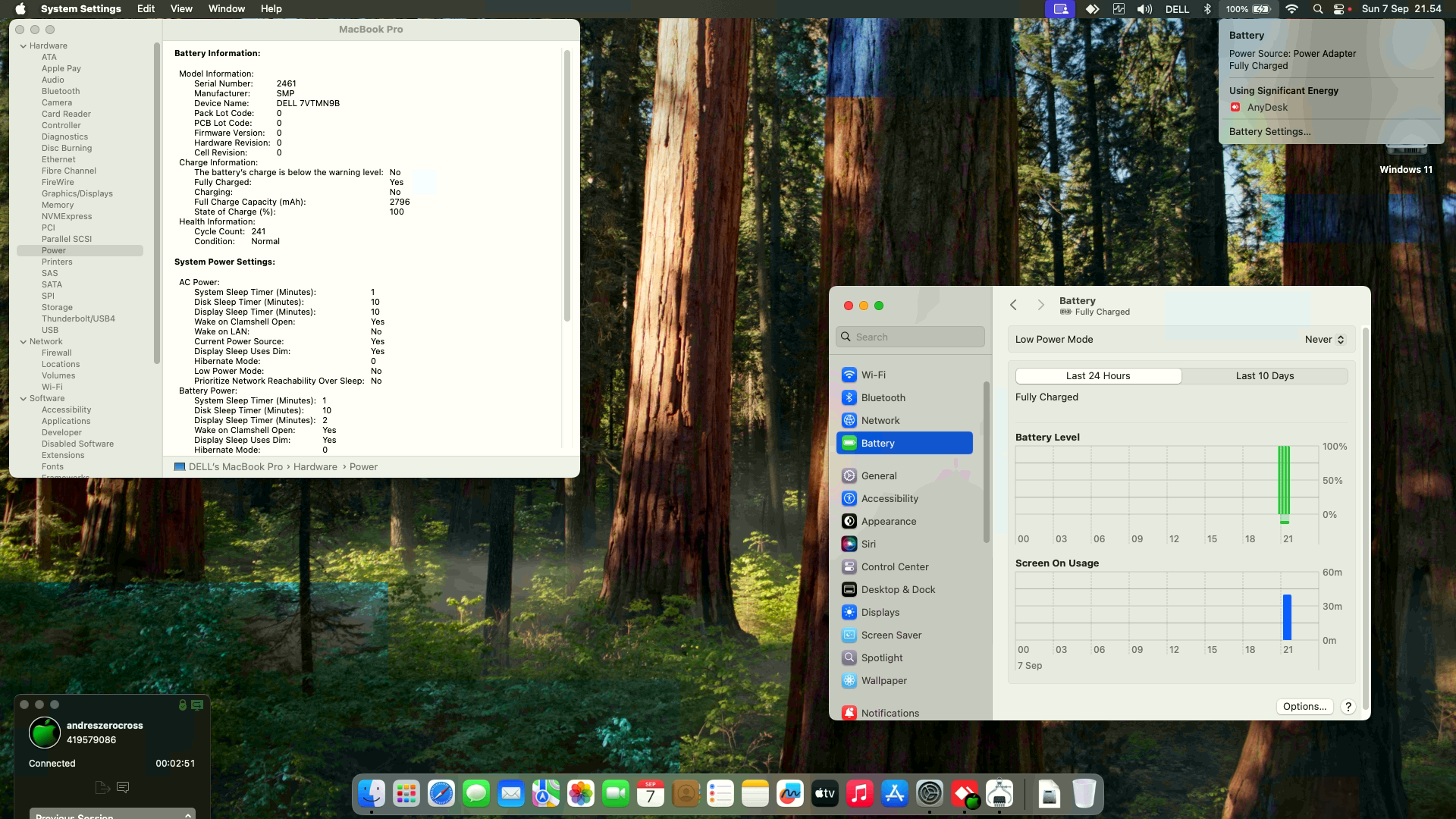Click the help question mark button
Viewport: 1456px width, 819px height.
[1348, 707]
